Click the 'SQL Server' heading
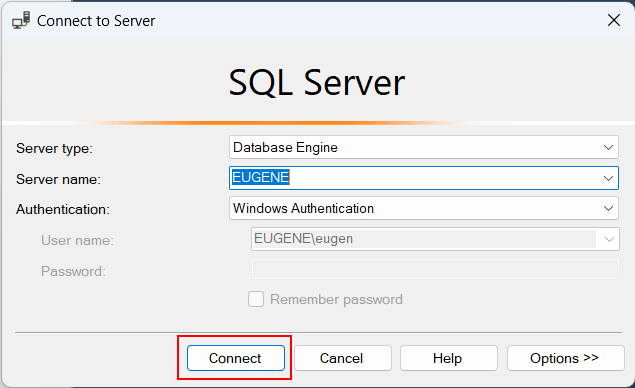635x388 pixels. pyautogui.click(x=317, y=83)
